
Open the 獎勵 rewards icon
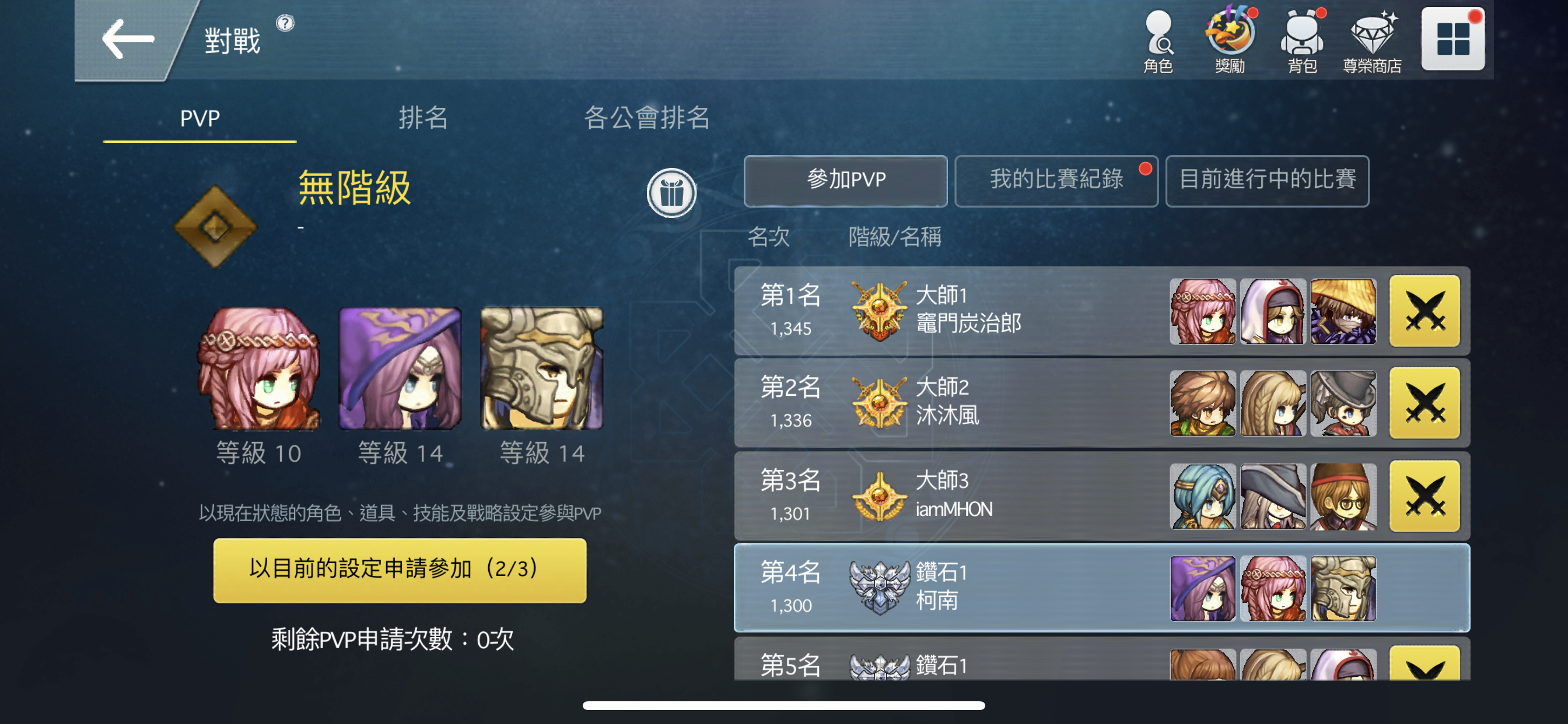coord(1230,41)
